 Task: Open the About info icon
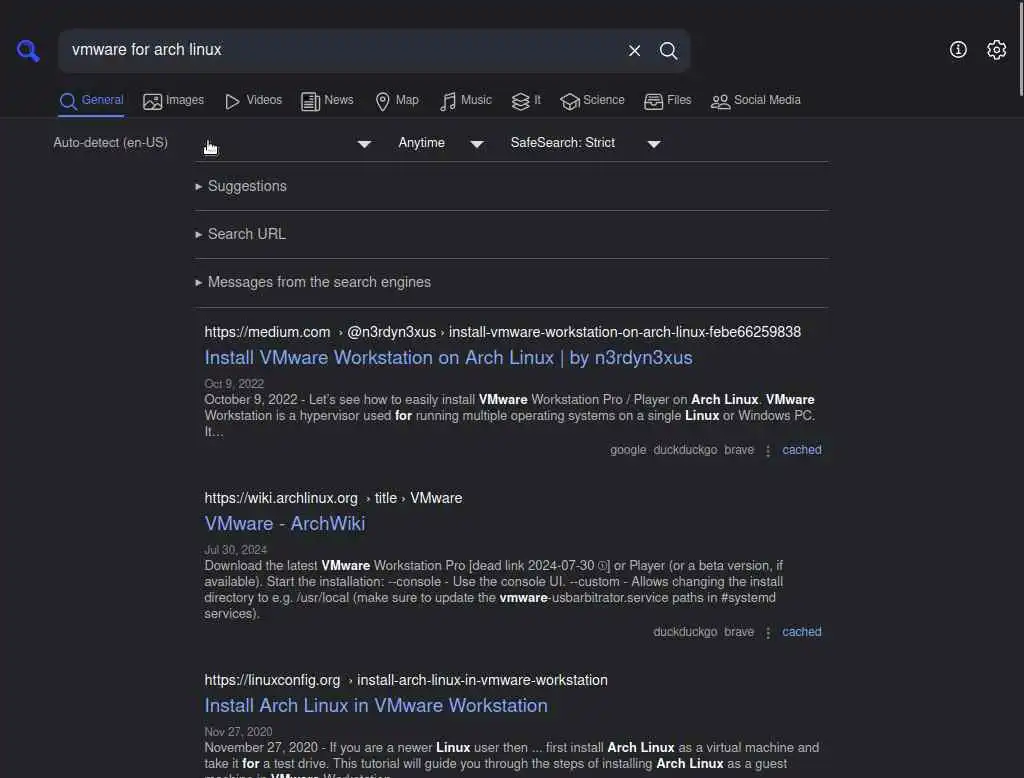click(x=958, y=50)
